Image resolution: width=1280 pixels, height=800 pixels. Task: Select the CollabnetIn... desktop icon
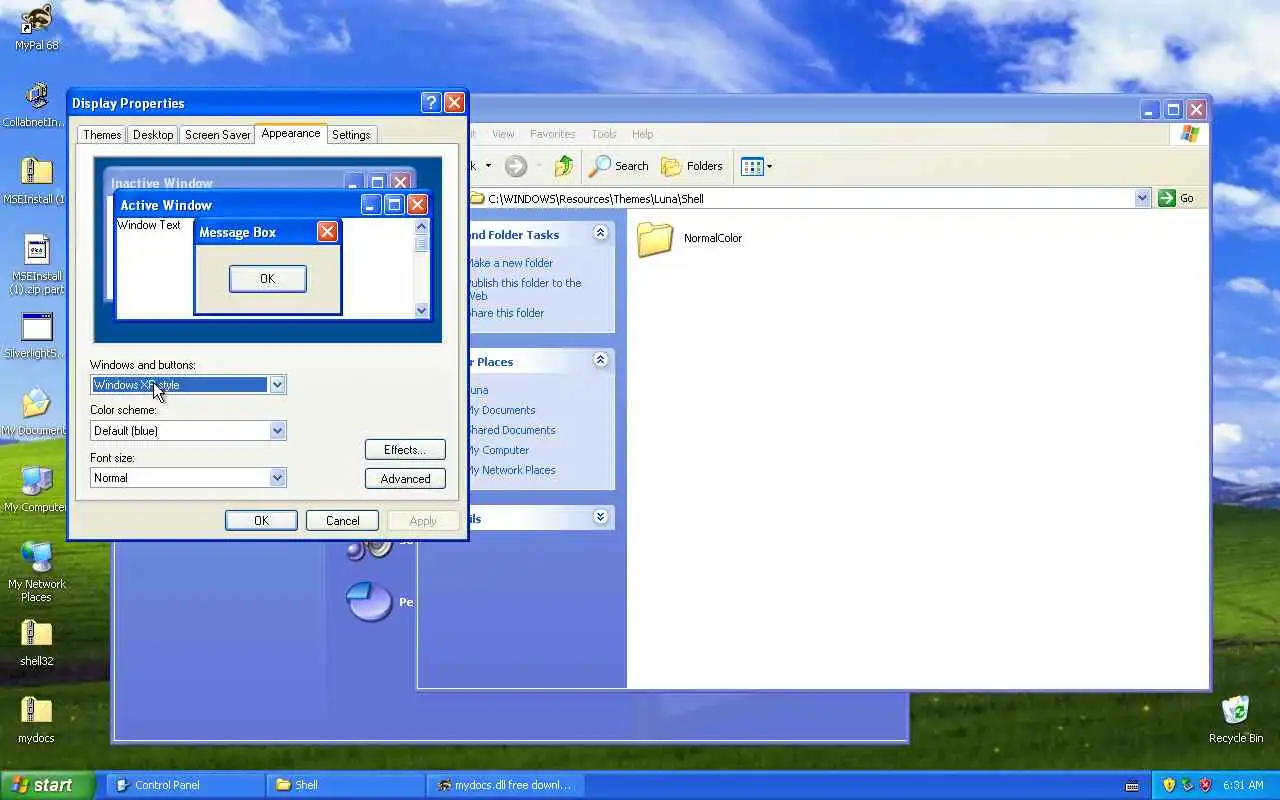(x=36, y=104)
